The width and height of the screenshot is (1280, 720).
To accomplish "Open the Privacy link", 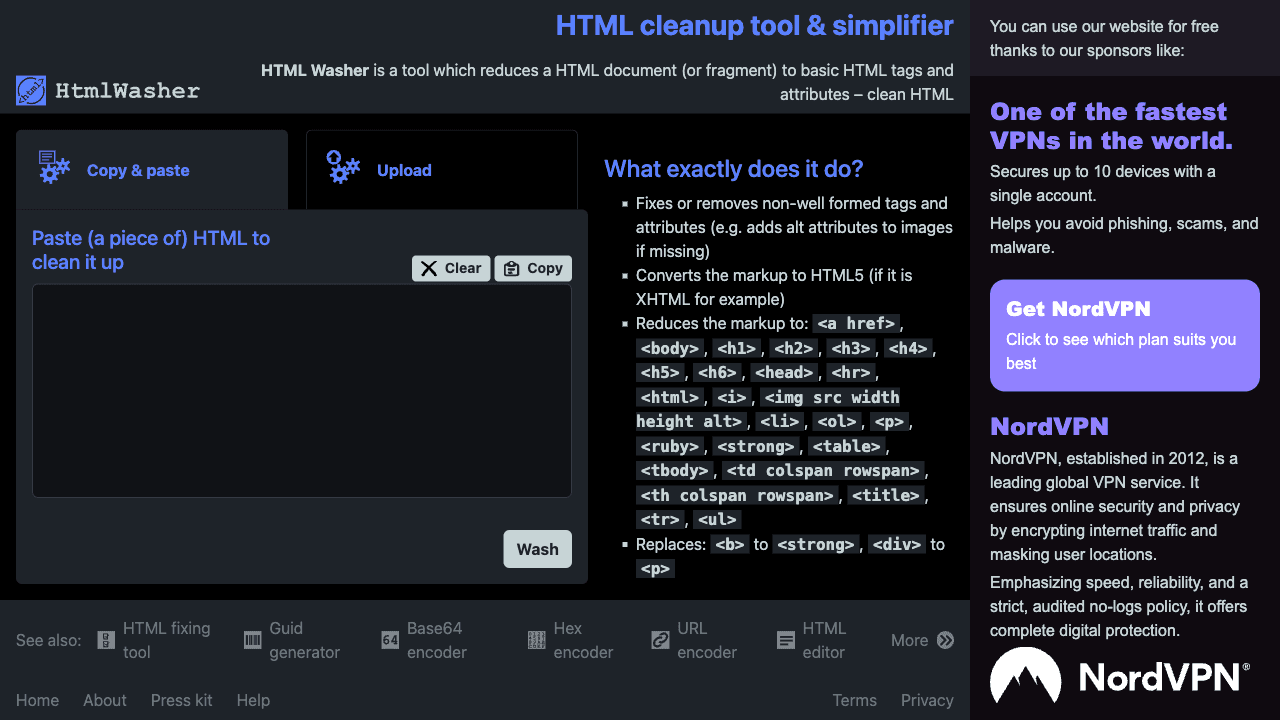I will [x=927, y=700].
